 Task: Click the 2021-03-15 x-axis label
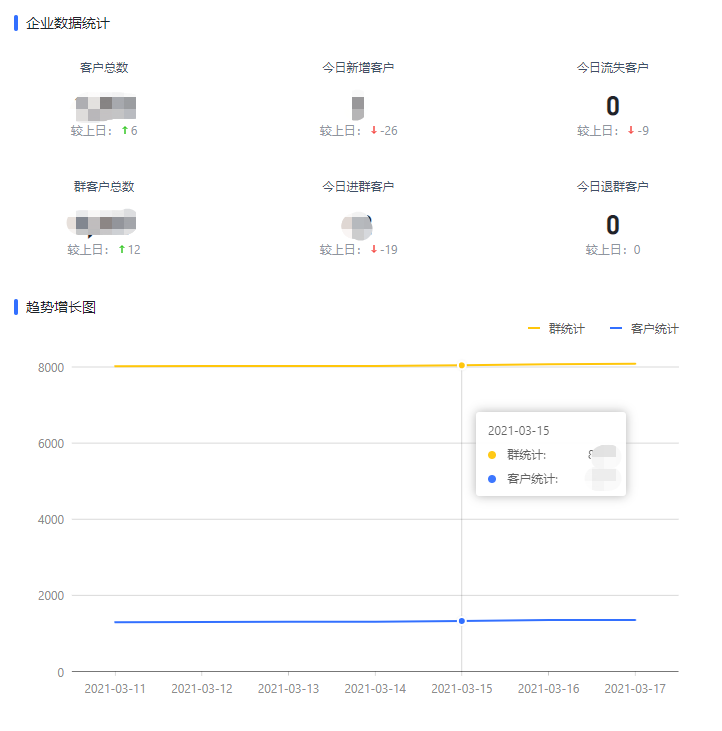[x=462, y=689]
